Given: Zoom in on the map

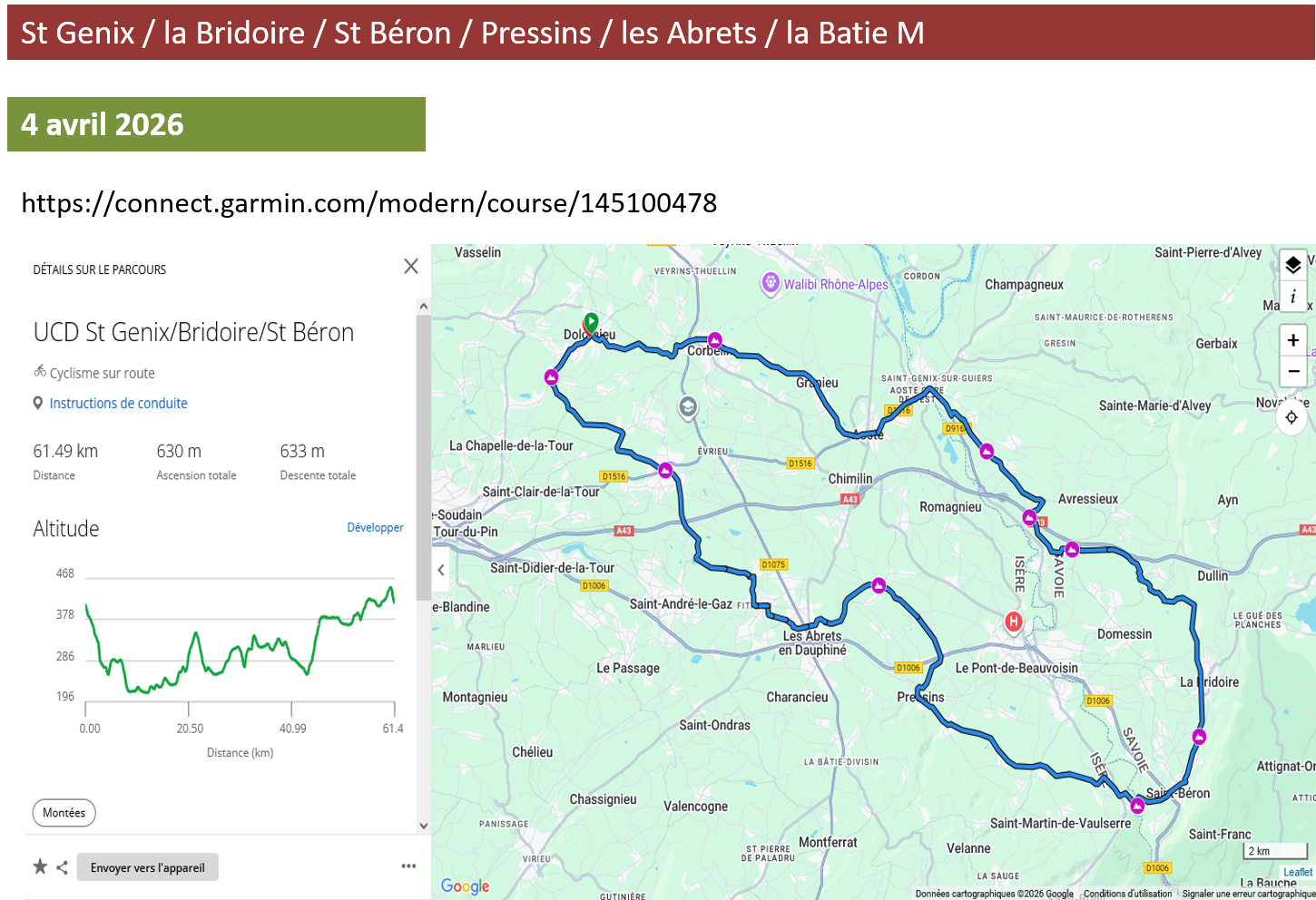Looking at the screenshot, I should point(1292,340).
